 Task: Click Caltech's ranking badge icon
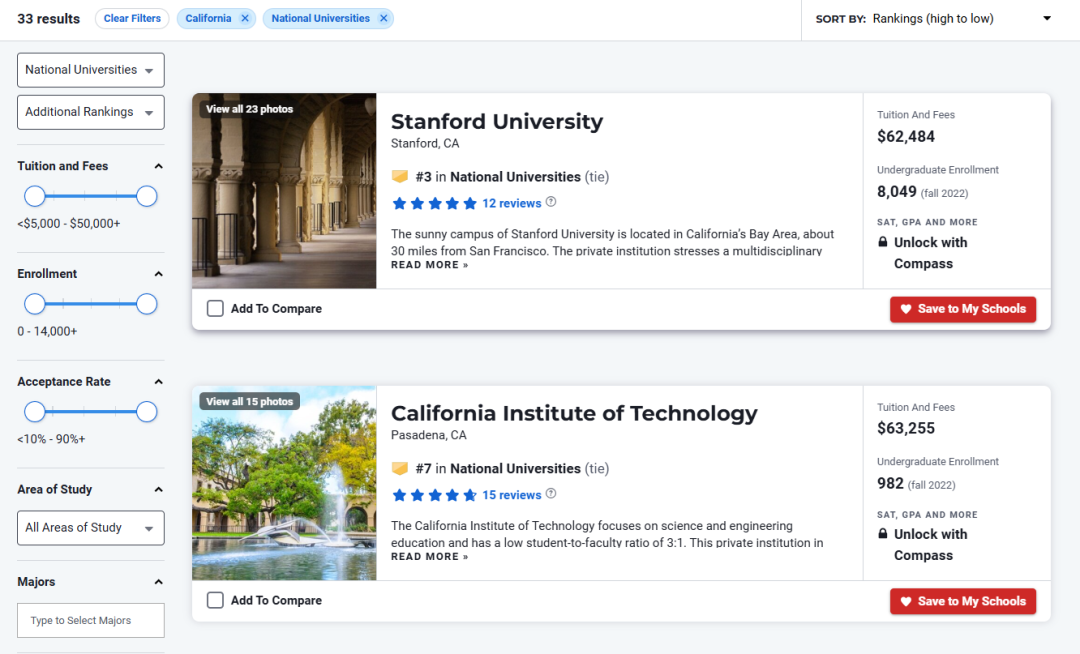click(399, 469)
